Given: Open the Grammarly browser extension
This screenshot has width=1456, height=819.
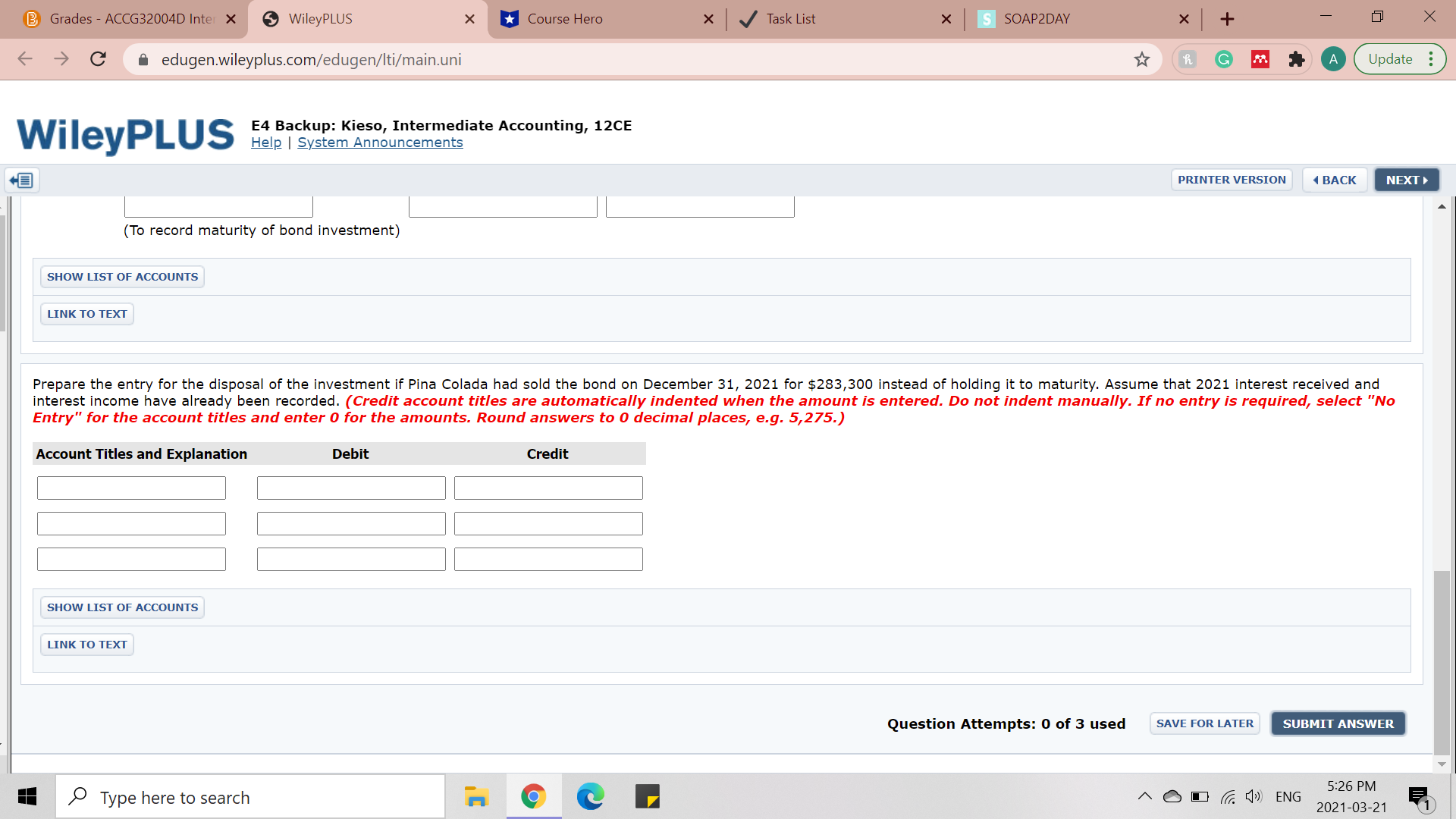Looking at the screenshot, I should 1223,59.
